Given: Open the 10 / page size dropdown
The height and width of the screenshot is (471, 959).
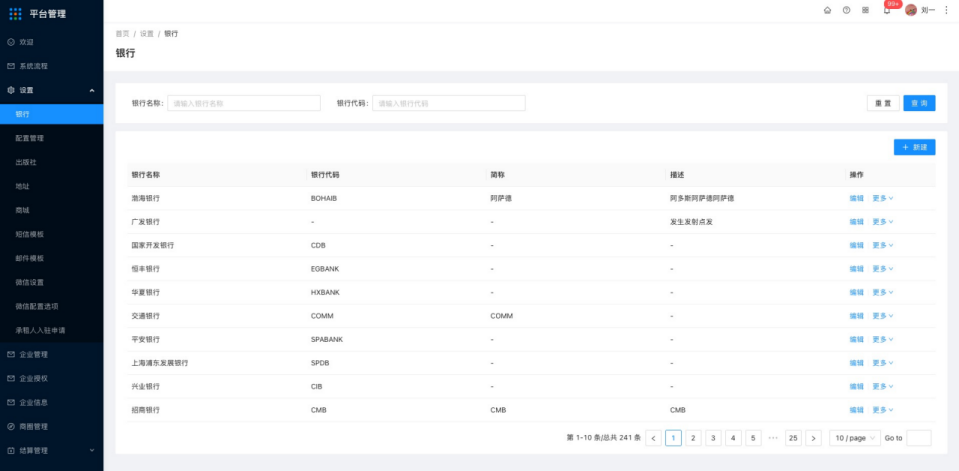Looking at the screenshot, I should [x=854, y=438].
